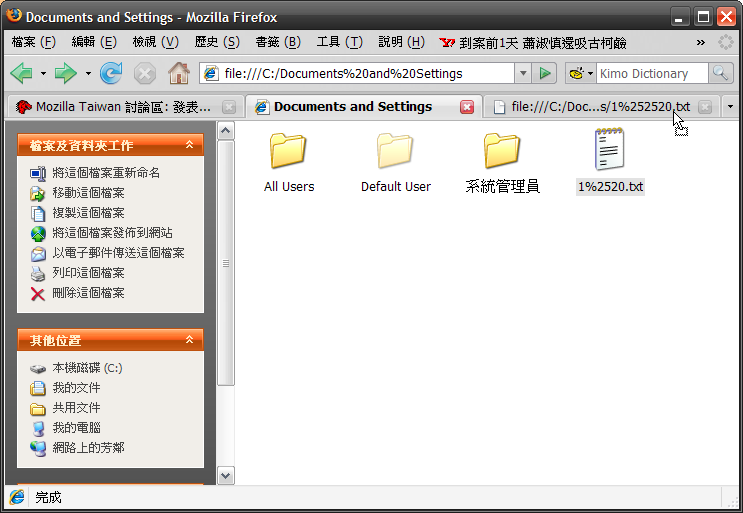The width and height of the screenshot is (743, 513).
Task: Open the 說明 (H) menu
Action: point(401,43)
